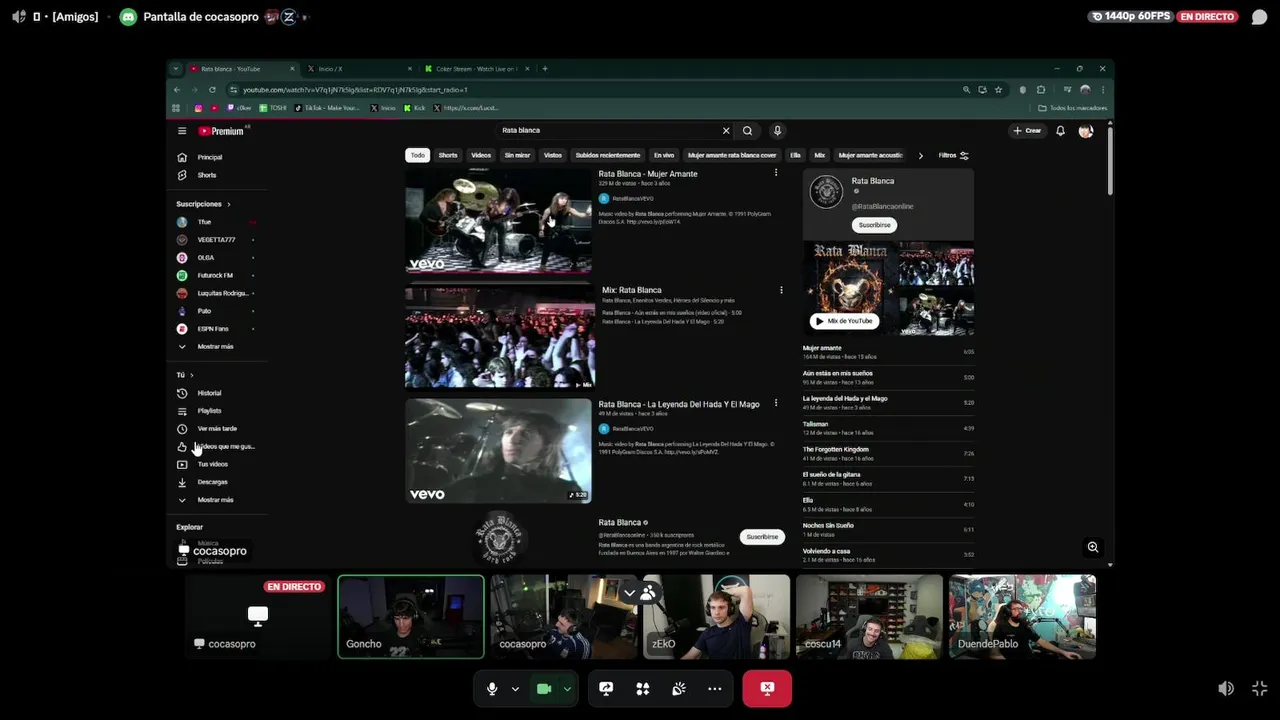Click the zoom magnifier icon on stream
The image size is (1280, 720).
point(1093,547)
